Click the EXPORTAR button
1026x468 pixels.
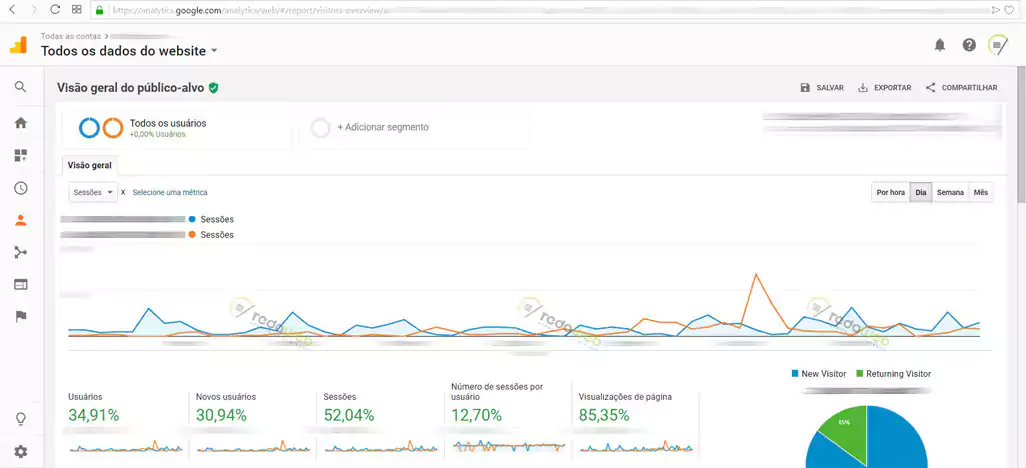pyautogui.click(x=884, y=88)
